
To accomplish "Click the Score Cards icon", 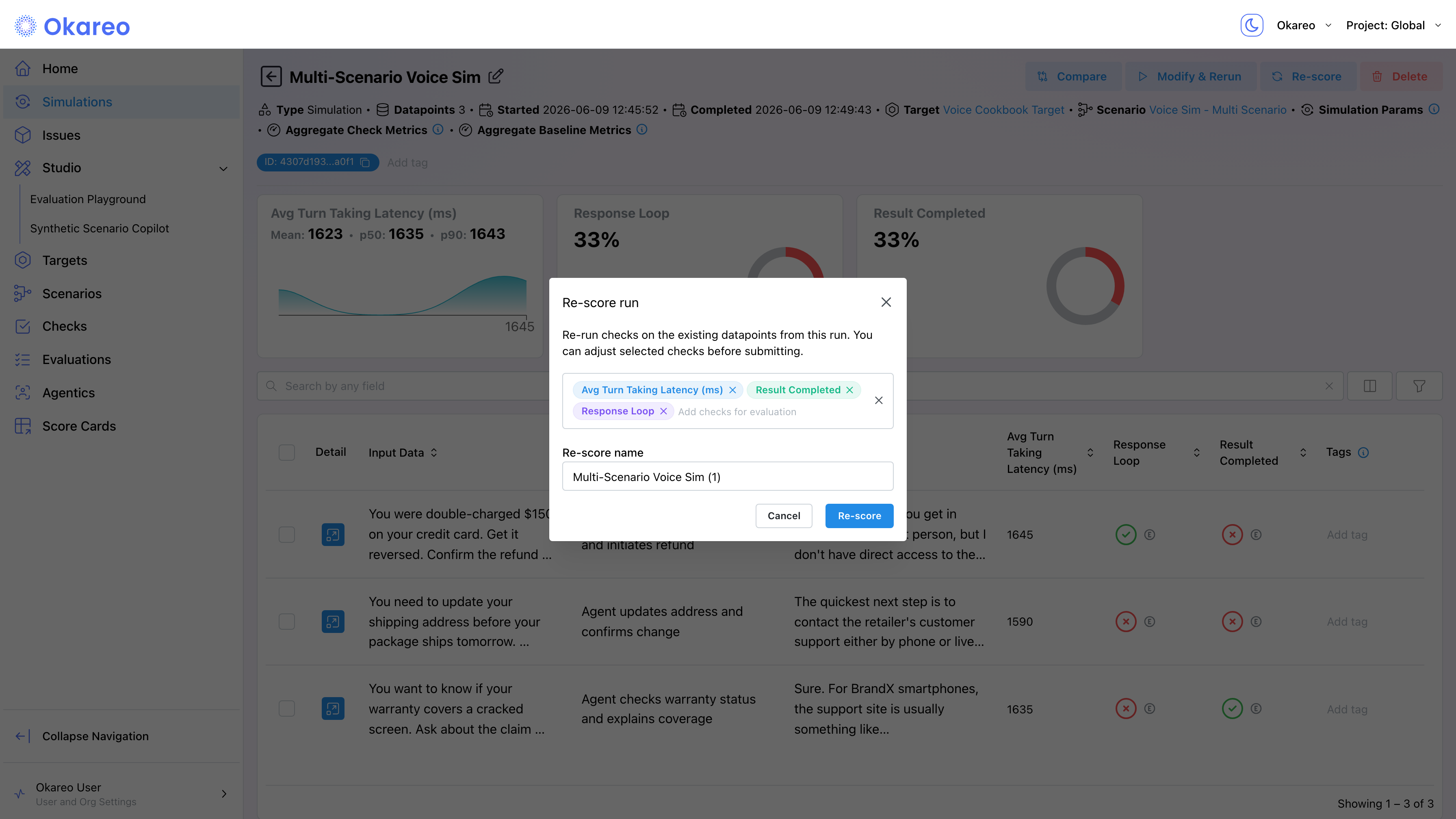I will [x=23, y=426].
